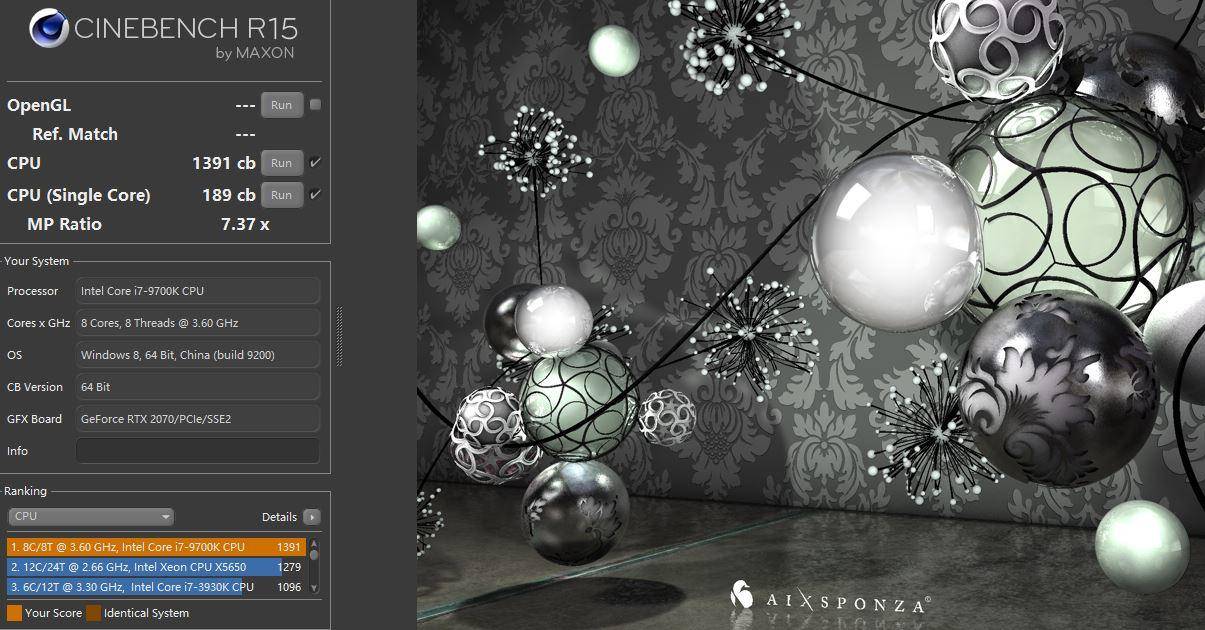Viewport: 1205px width, 630px height.
Task: Click the 1391 cb CPU score
Action: [x=224, y=163]
